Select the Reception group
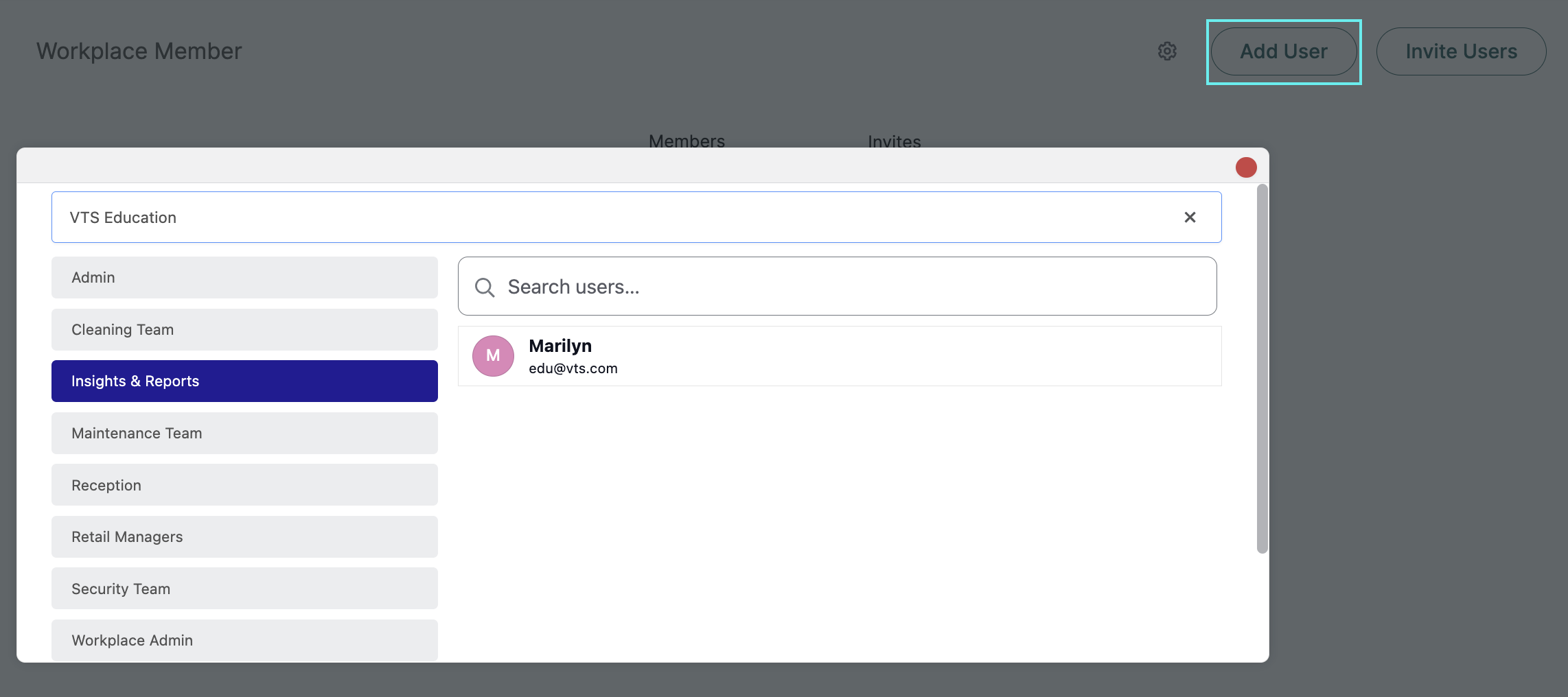This screenshot has width=1568, height=697. coord(244,485)
